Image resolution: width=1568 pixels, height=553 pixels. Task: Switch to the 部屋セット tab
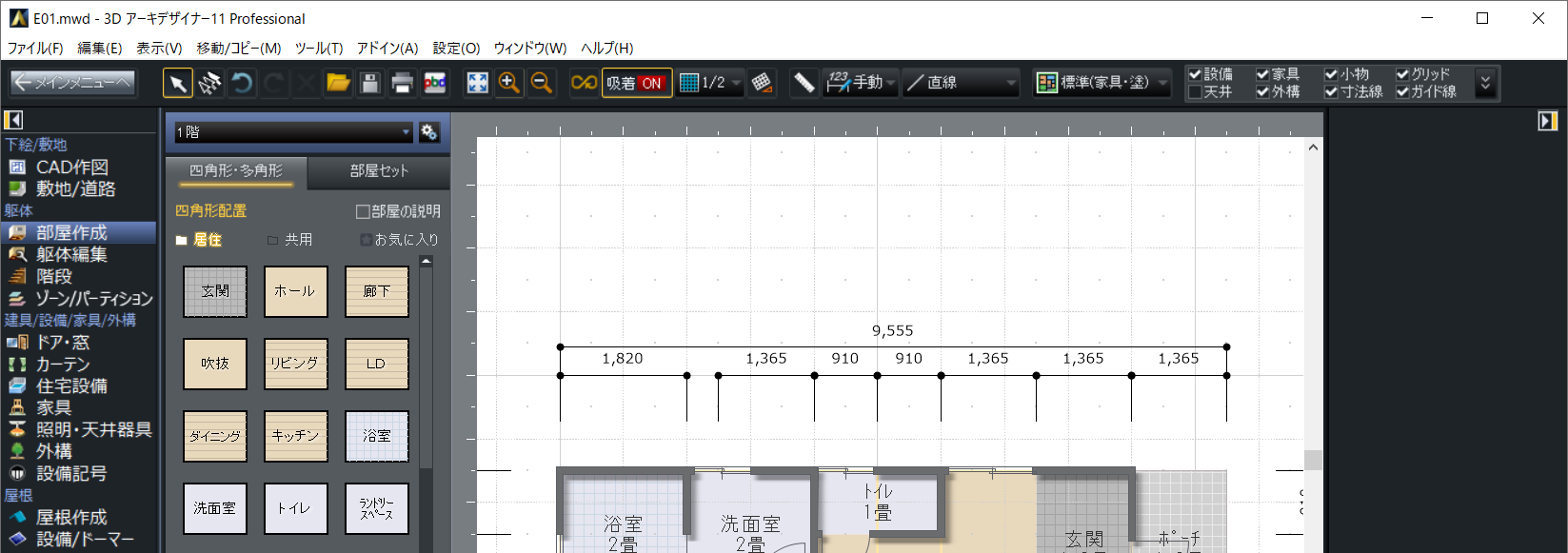[x=379, y=171]
